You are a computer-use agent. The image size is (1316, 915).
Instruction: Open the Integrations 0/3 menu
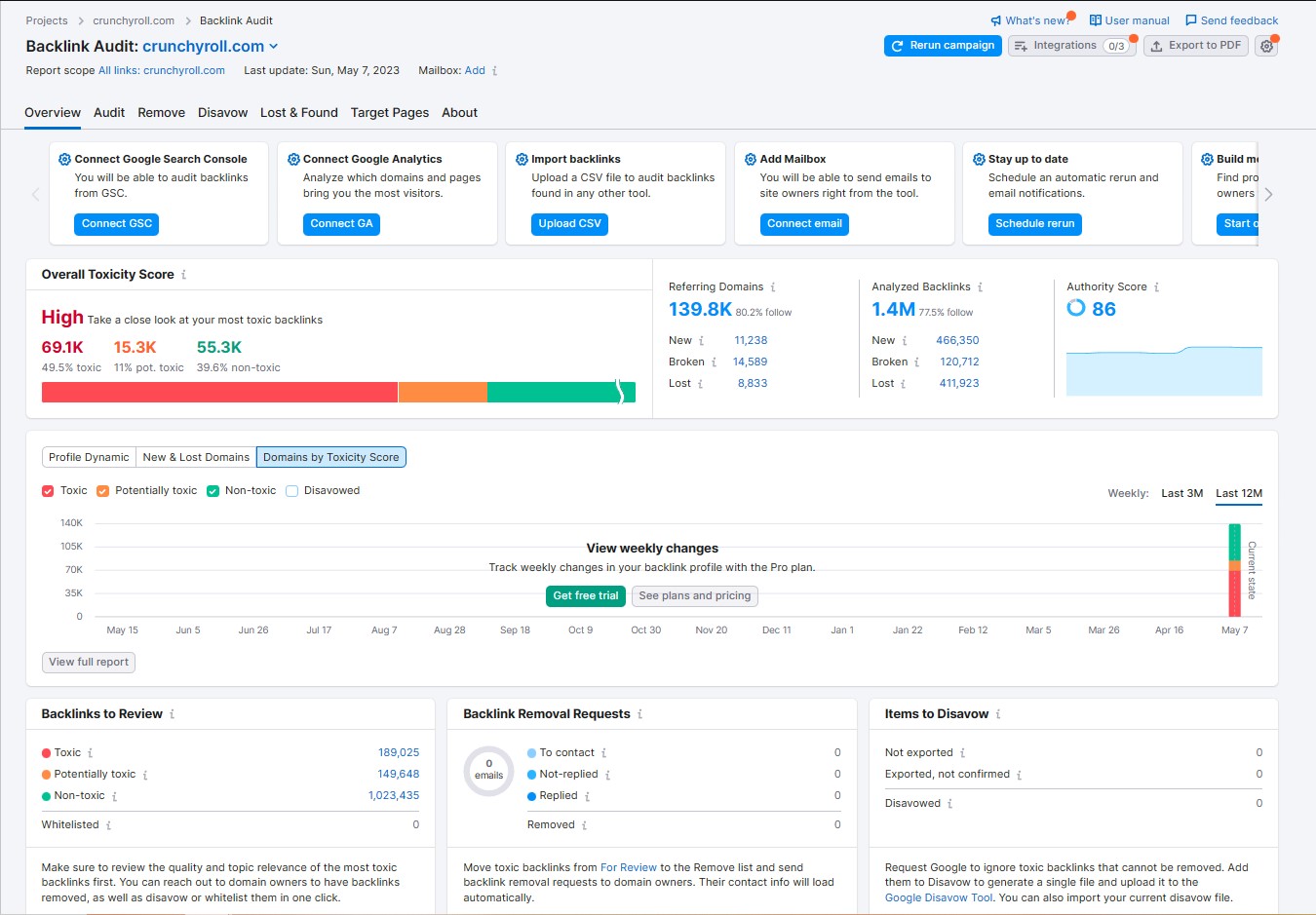pos(1071,46)
